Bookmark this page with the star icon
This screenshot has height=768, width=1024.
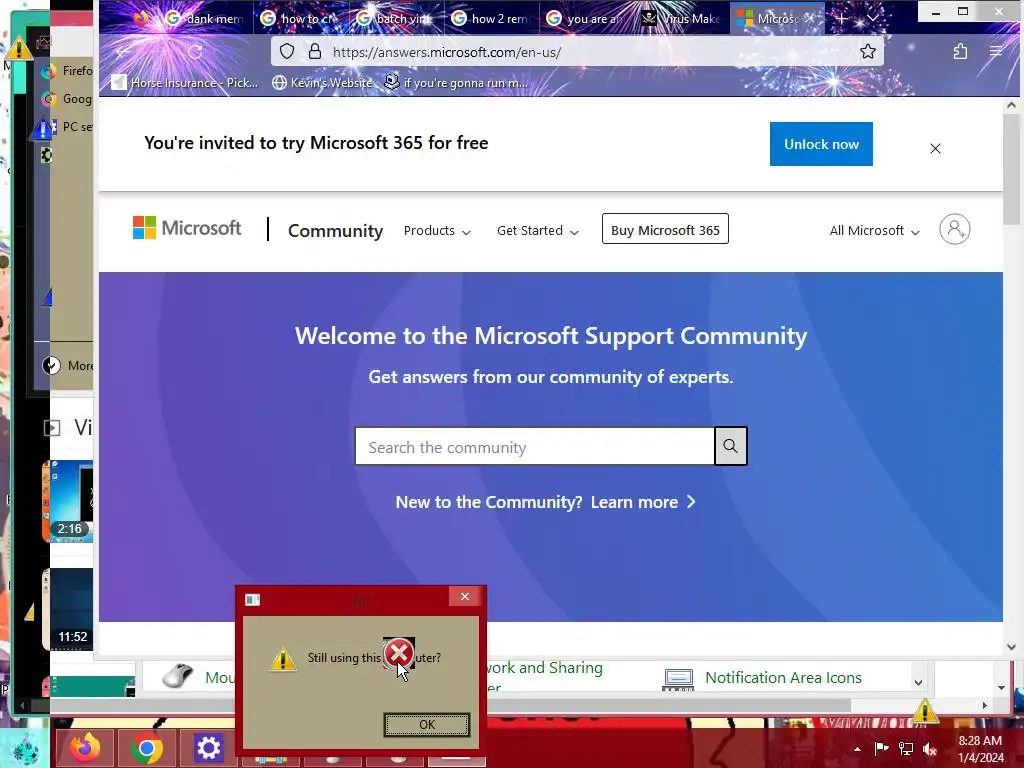(x=867, y=52)
